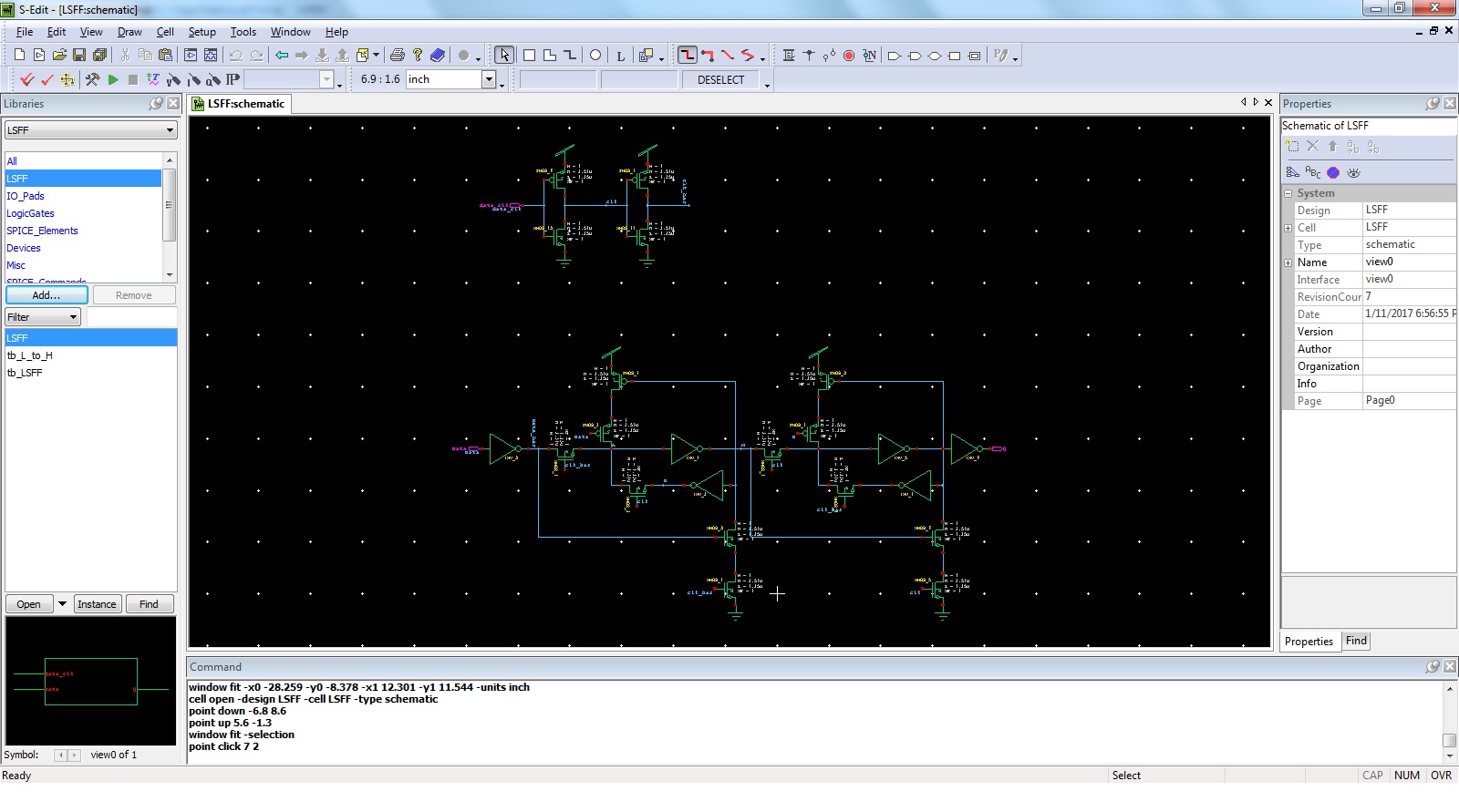Select the arrow pointer Select tool
The width and height of the screenshot is (1459, 812).
[504, 56]
